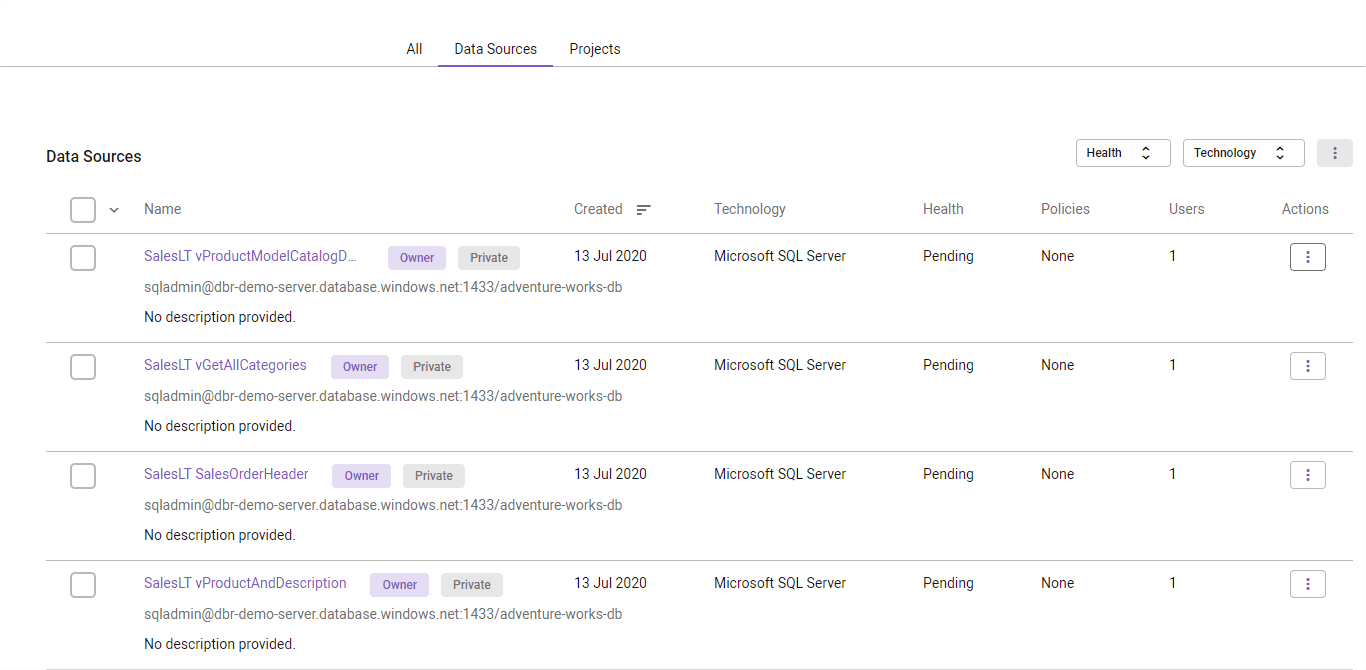Screen dimensions: 1366x670
Task: Click the sort icon next to Created column
Action: tap(644, 209)
